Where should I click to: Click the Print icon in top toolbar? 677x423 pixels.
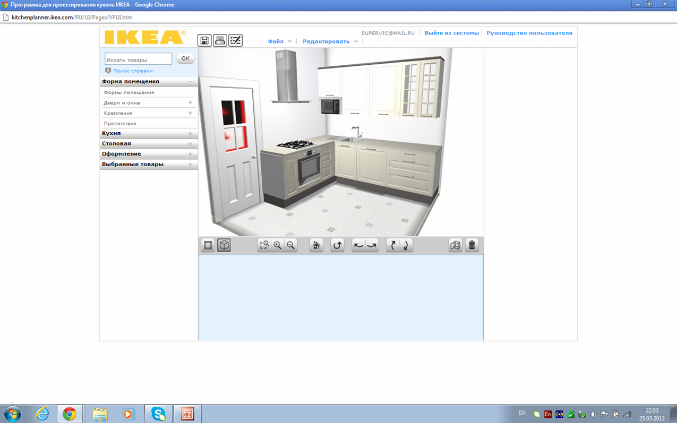coord(220,40)
